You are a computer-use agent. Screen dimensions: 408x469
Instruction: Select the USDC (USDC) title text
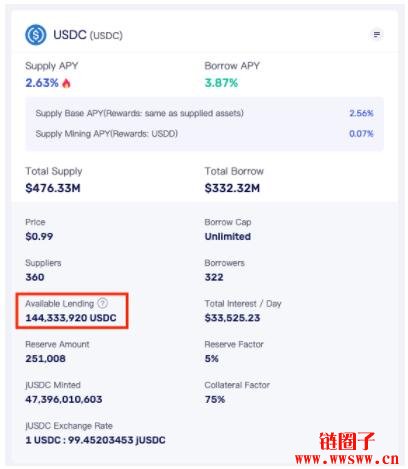tap(88, 35)
